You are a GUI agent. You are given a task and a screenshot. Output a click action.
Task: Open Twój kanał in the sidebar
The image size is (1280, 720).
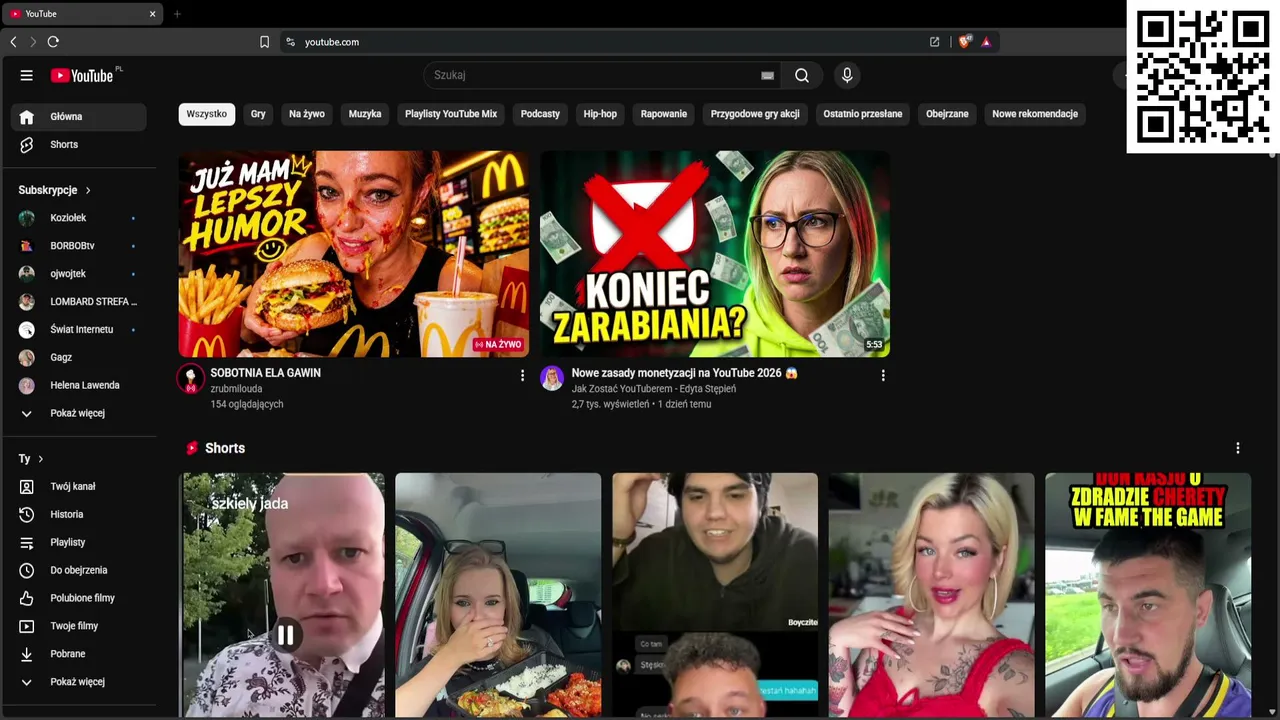(x=79, y=487)
